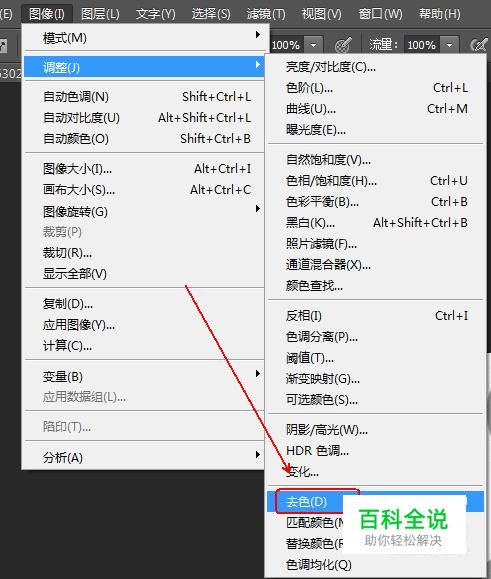Select 图像大小(I)... menu item
Screen dimensions: 491x579
click(x=144, y=169)
